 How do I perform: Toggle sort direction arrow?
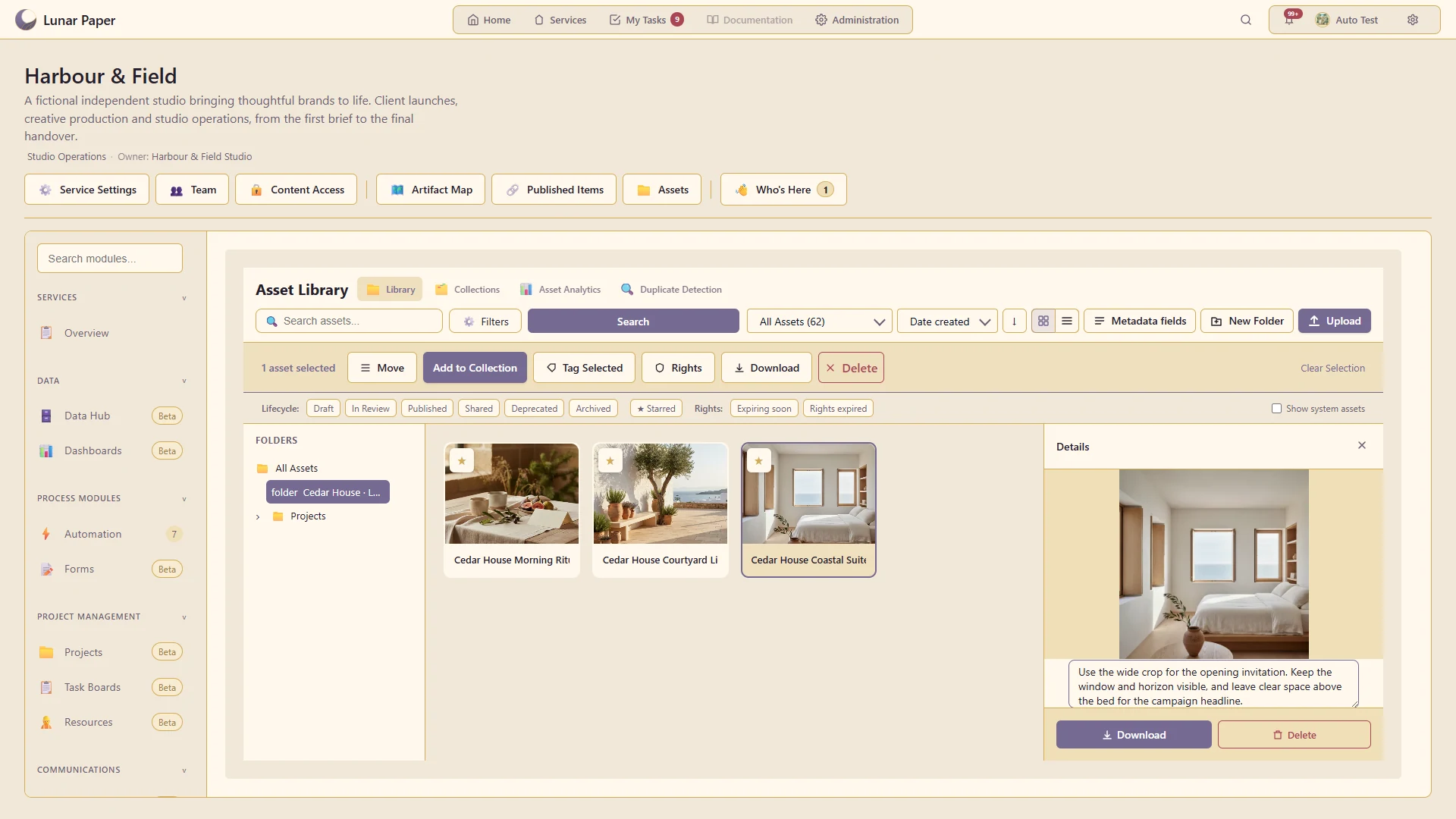(1015, 322)
